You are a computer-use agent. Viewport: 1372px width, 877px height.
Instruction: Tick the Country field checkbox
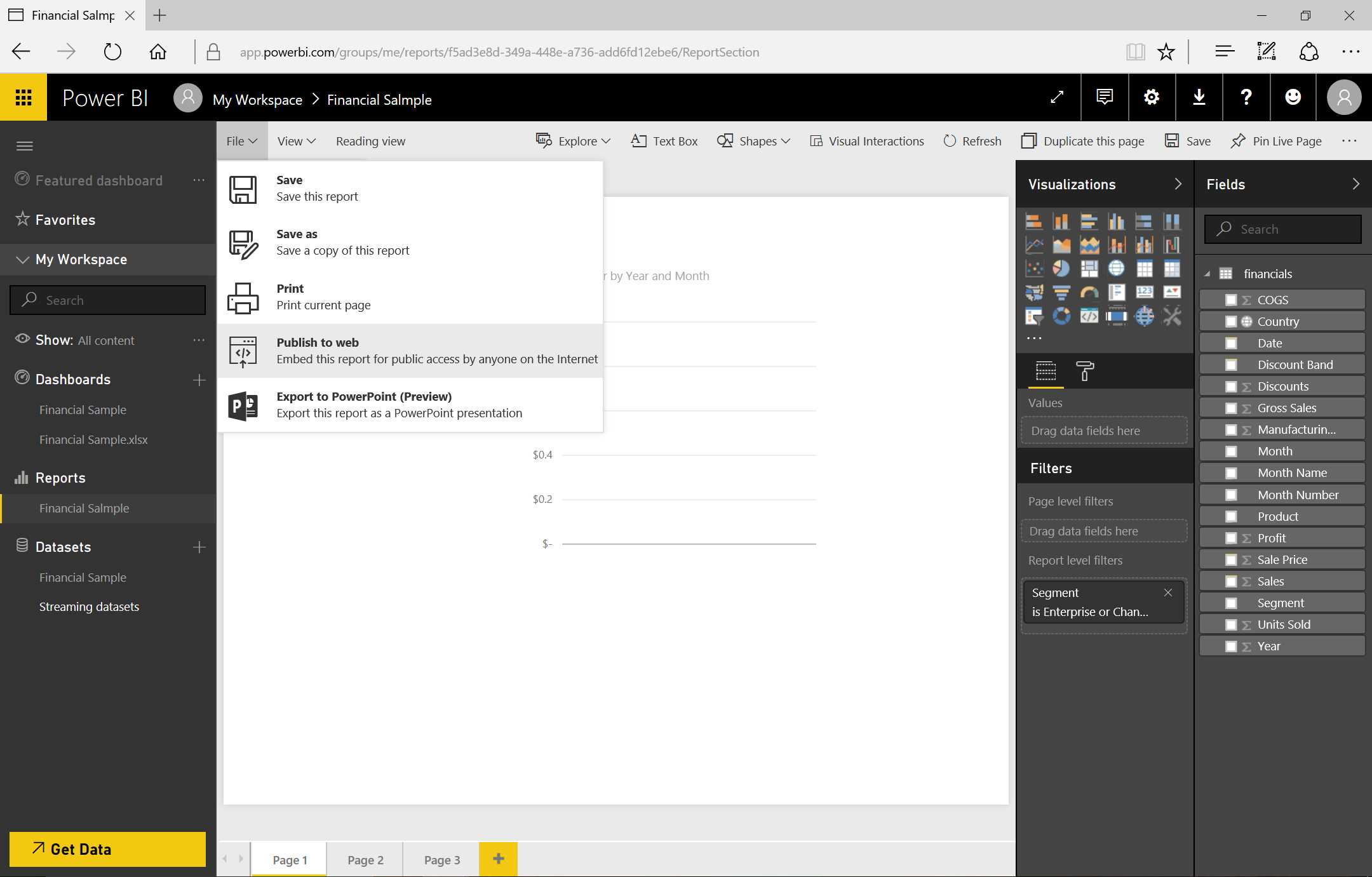coord(1231,321)
